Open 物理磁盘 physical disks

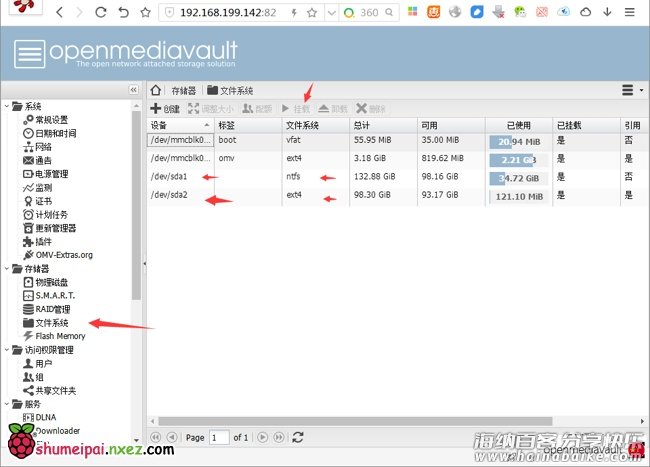pos(45,282)
